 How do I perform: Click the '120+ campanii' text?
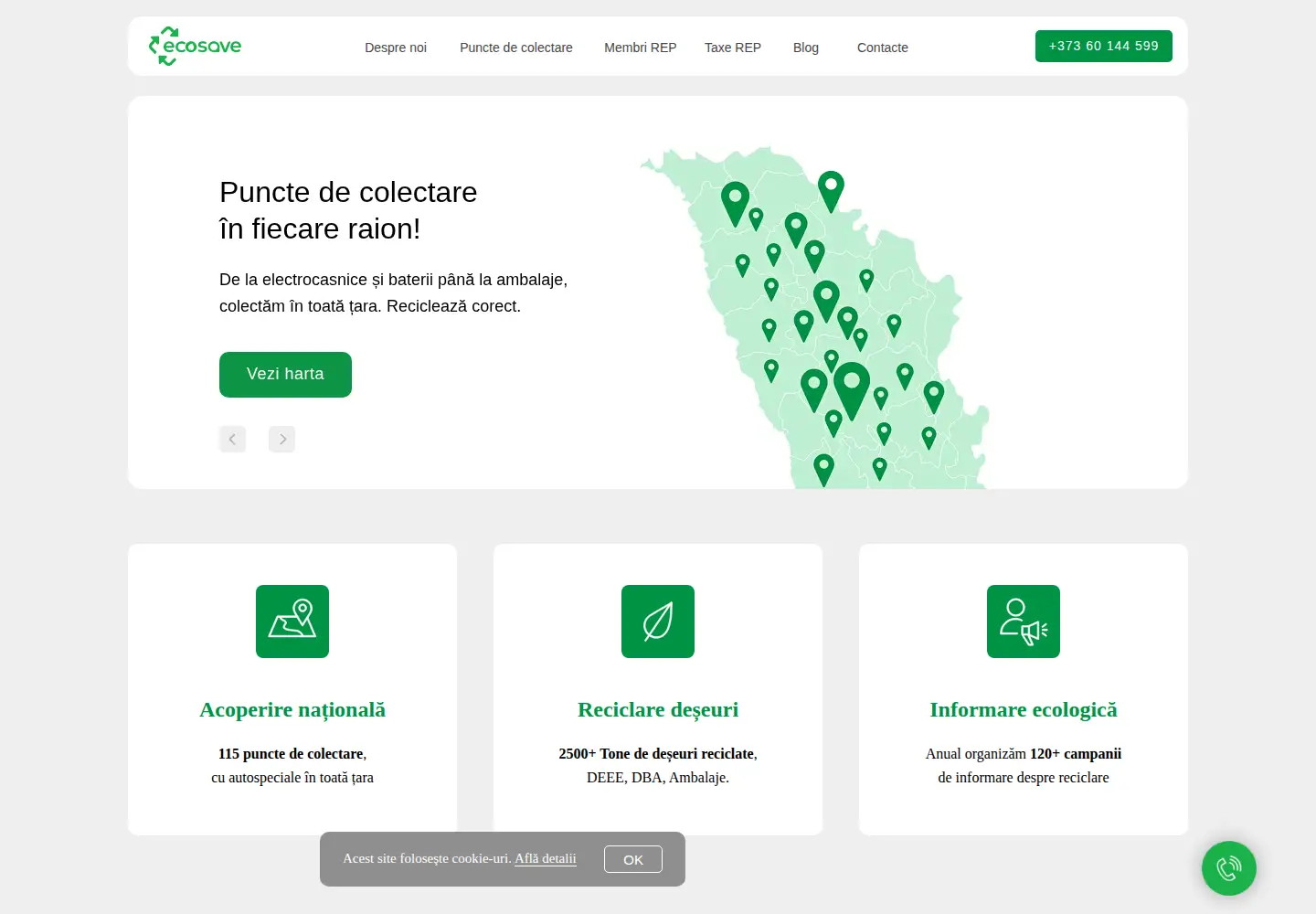pyautogui.click(x=1076, y=754)
